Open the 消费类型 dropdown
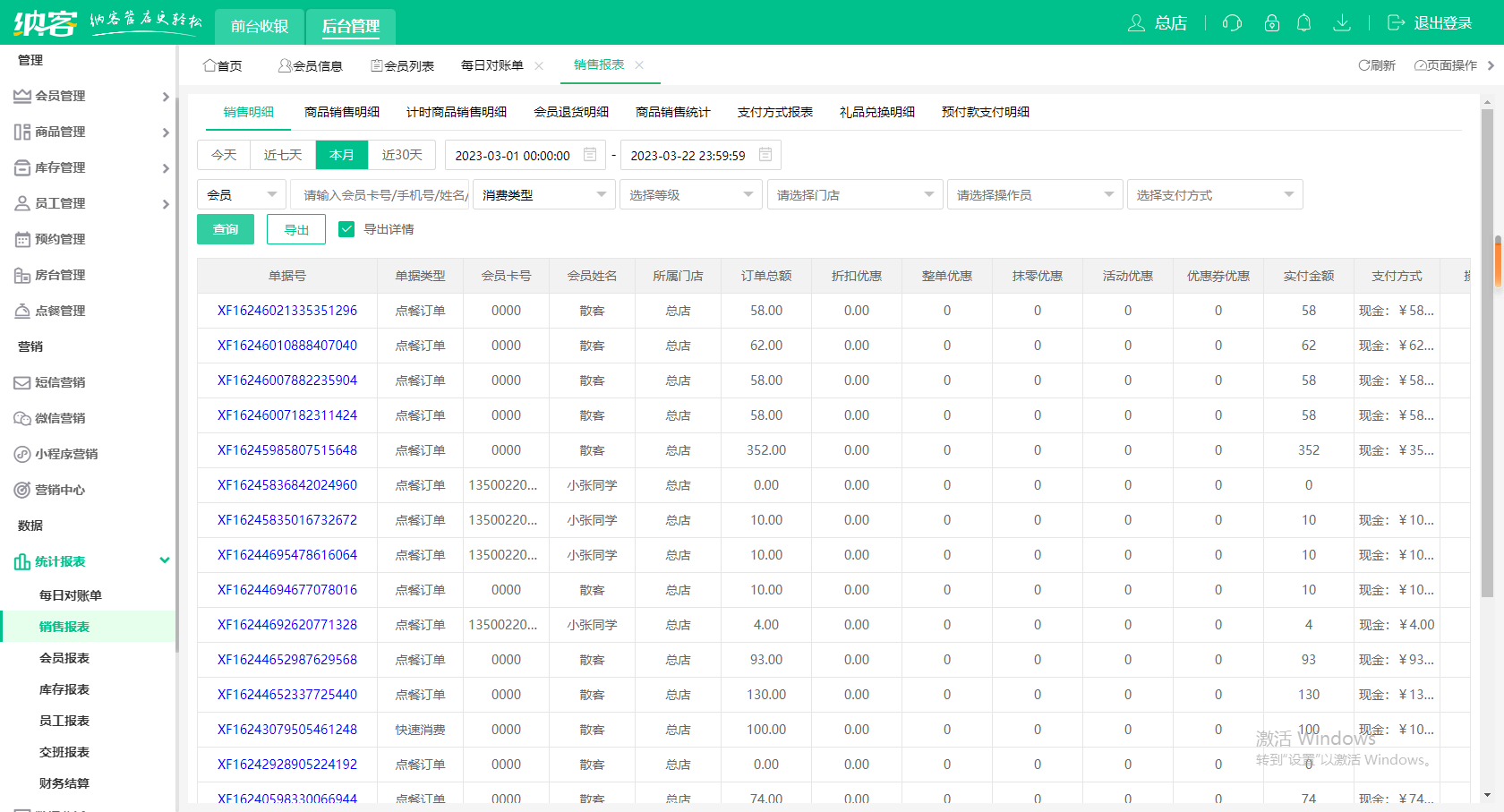Screen dimensions: 1504x812 tap(543, 194)
